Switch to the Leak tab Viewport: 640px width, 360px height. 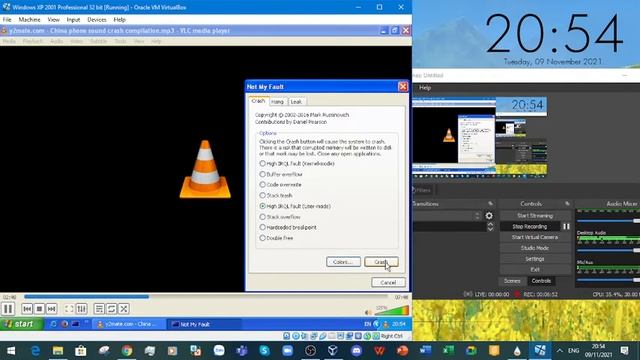296,102
